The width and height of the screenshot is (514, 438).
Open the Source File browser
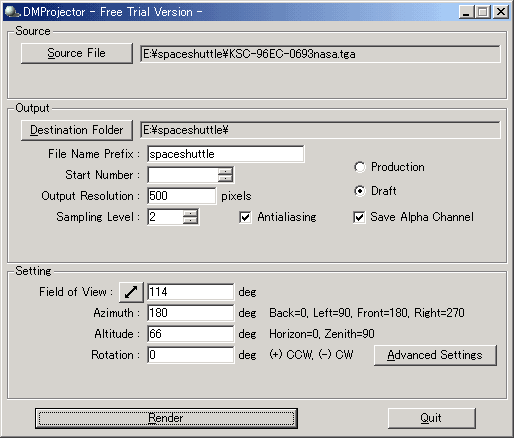click(x=77, y=53)
